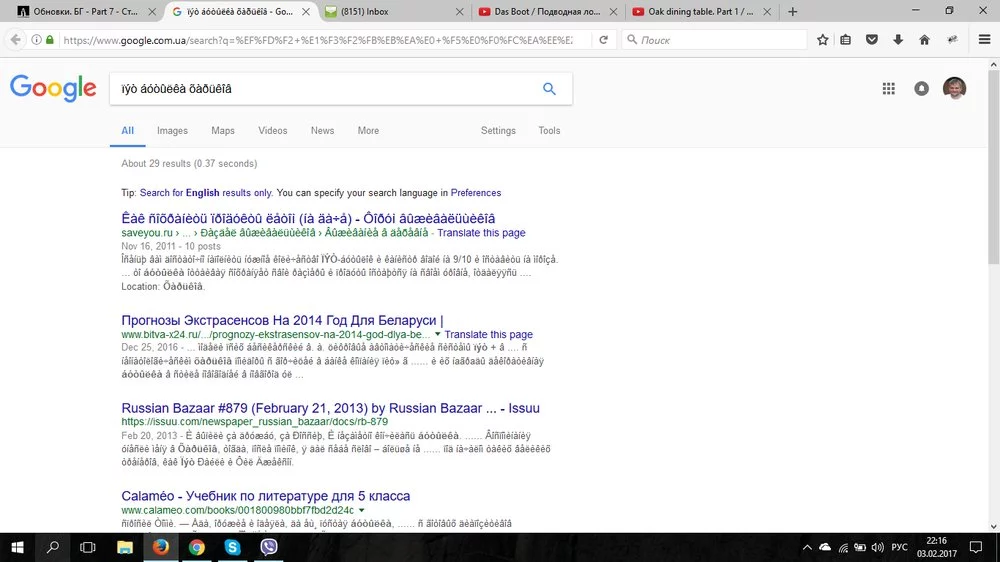The height and width of the screenshot is (562, 1000).
Task: Close the Inbox browser tab
Action: coord(460,11)
